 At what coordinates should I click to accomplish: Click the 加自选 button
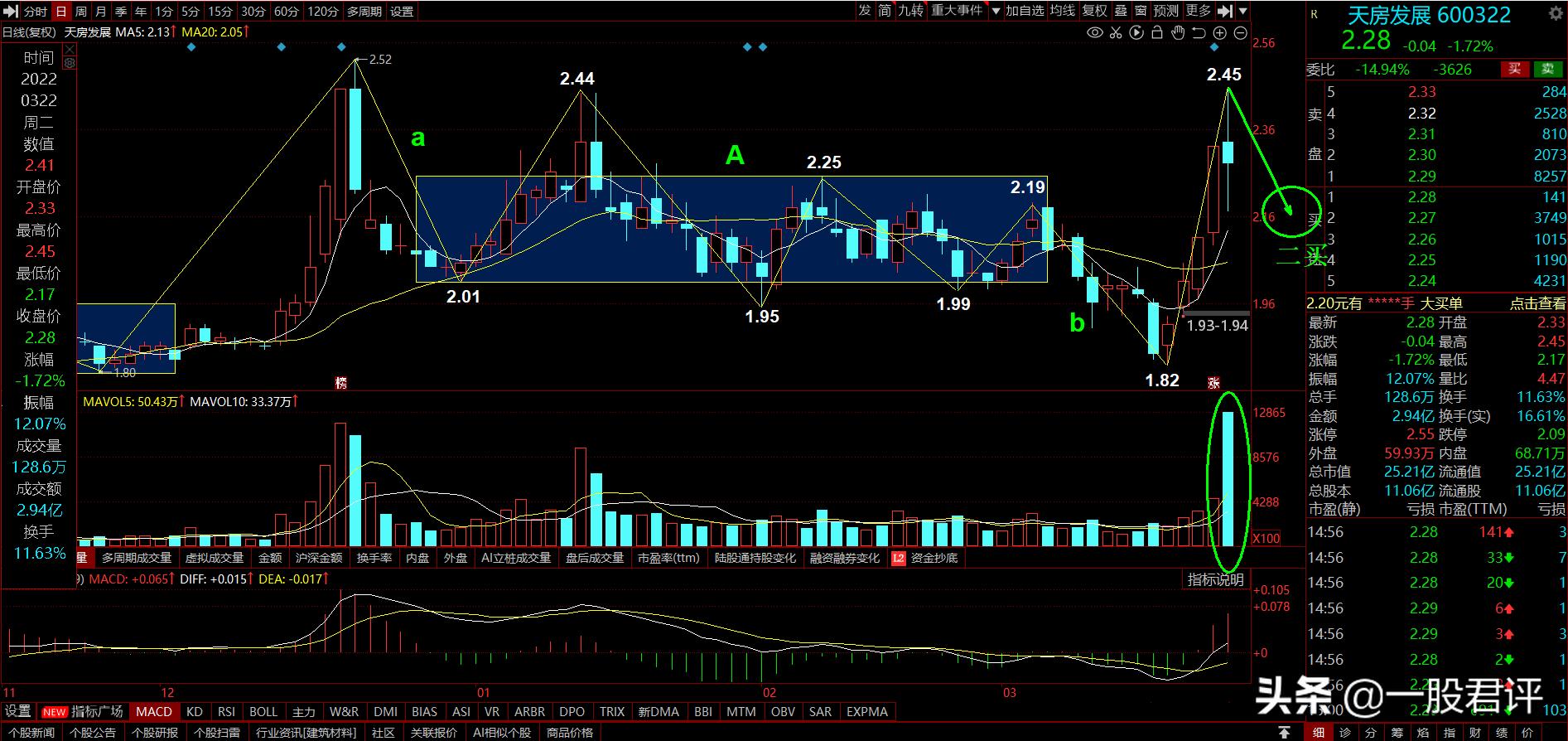coord(1025,11)
